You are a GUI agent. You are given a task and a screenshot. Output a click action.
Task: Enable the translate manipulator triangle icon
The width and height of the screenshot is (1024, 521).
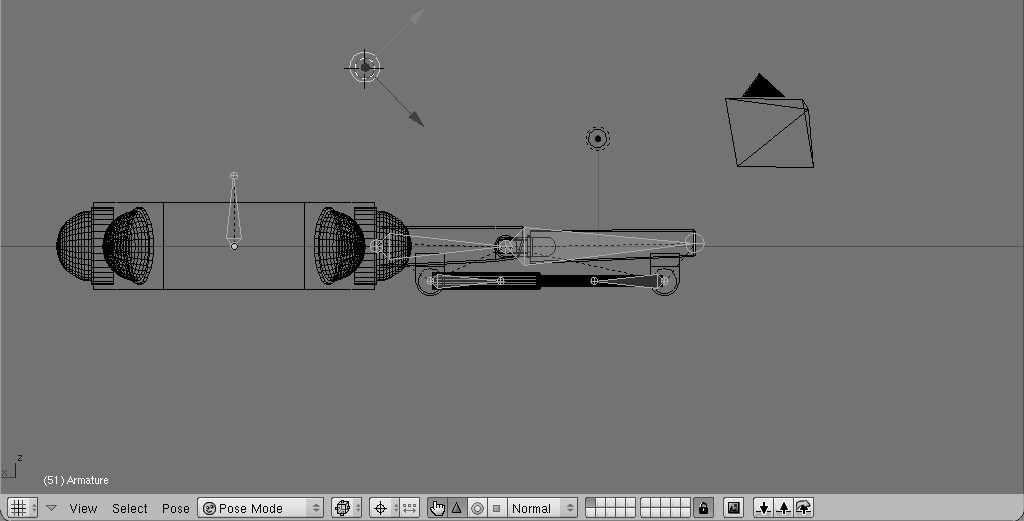[457, 508]
